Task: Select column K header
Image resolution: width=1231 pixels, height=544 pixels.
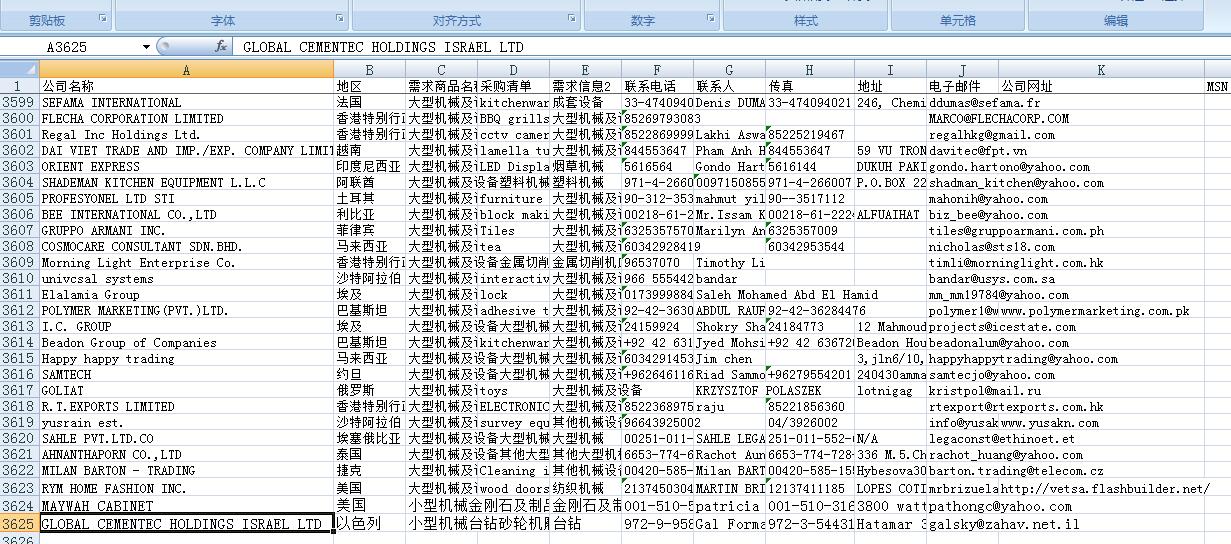Action: (1101, 69)
